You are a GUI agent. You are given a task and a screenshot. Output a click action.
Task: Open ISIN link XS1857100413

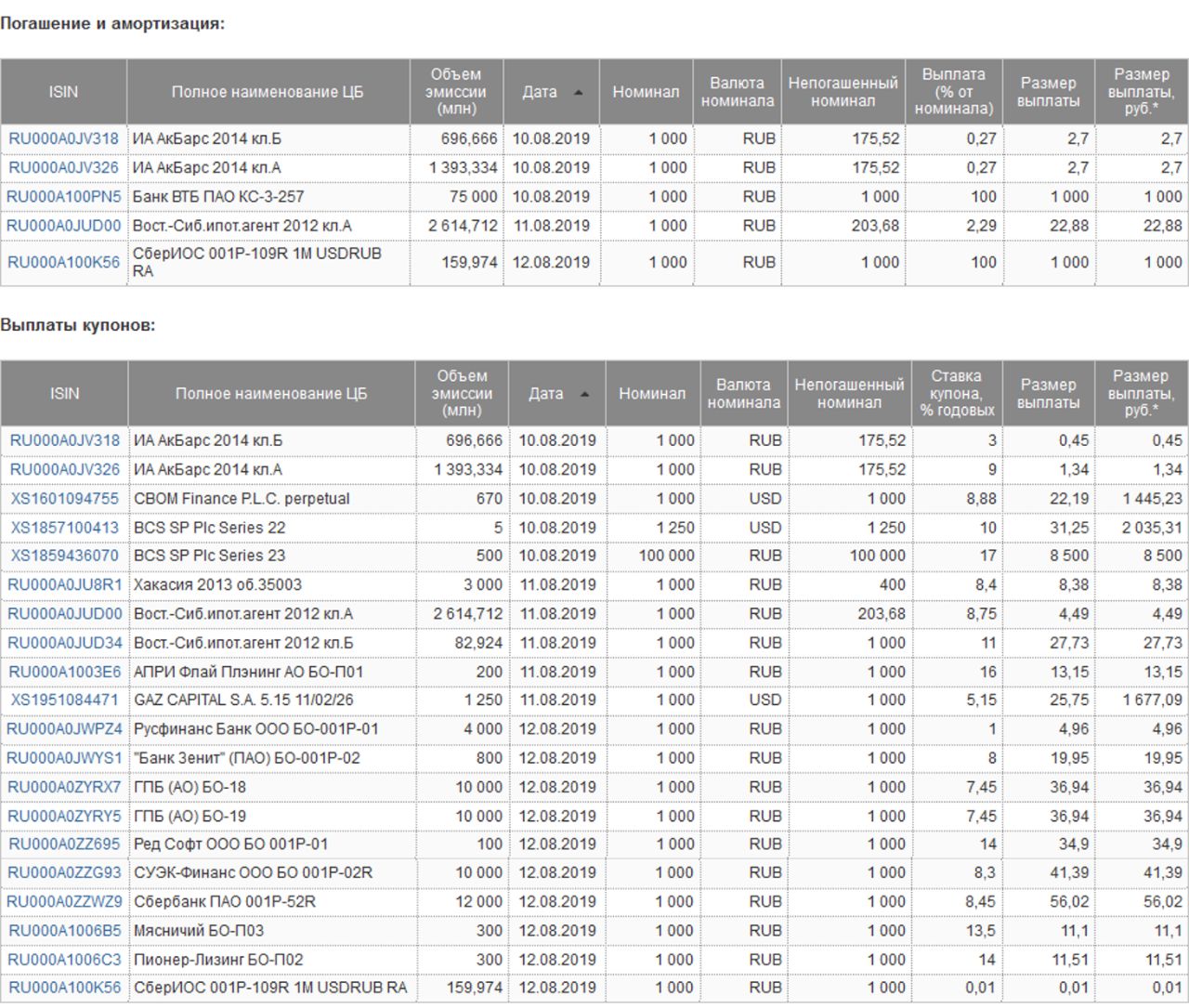pyautogui.click(x=65, y=528)
